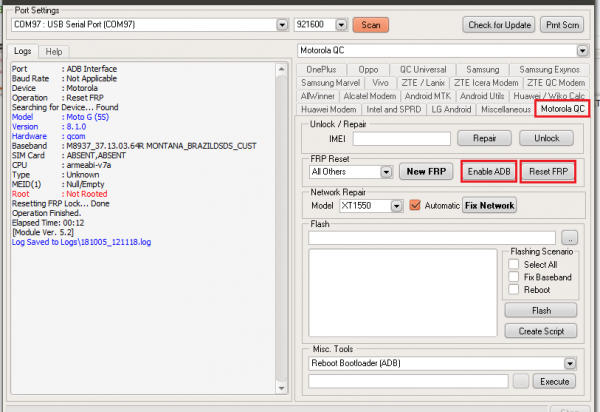This screenshot has width=600, height=412.
Task: Click the Elapsed Time 00:12 line
Action: tap(48, 223)
